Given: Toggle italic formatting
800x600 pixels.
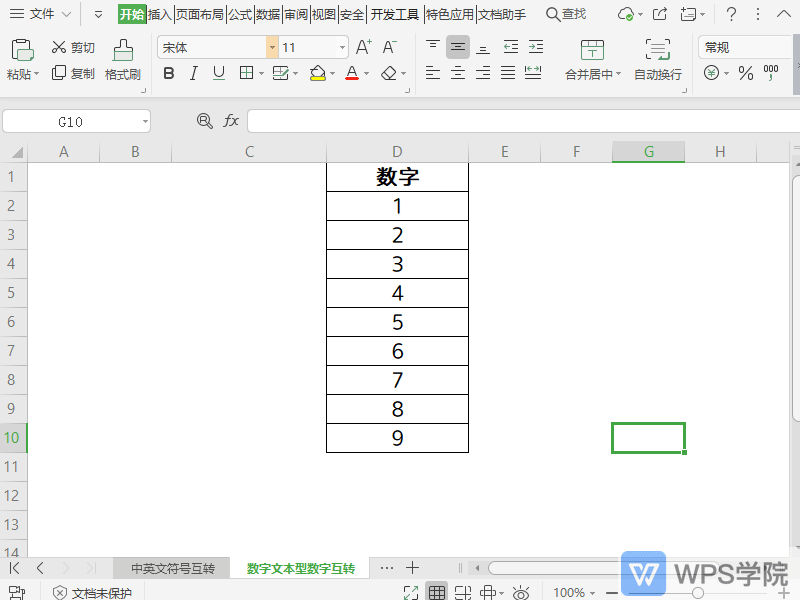Looking at the screenshot, I should (193, 73).
